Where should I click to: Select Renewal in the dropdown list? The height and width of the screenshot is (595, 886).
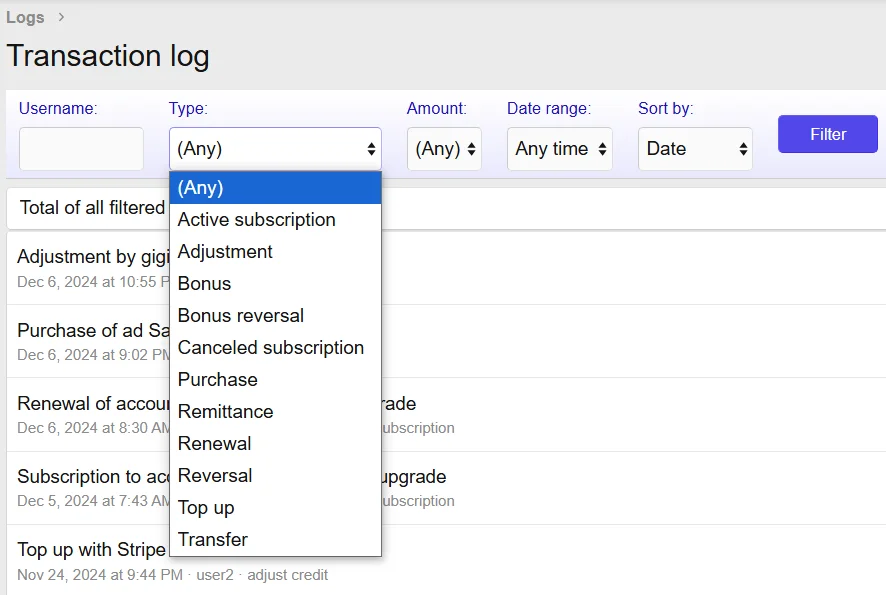[215, 444]
